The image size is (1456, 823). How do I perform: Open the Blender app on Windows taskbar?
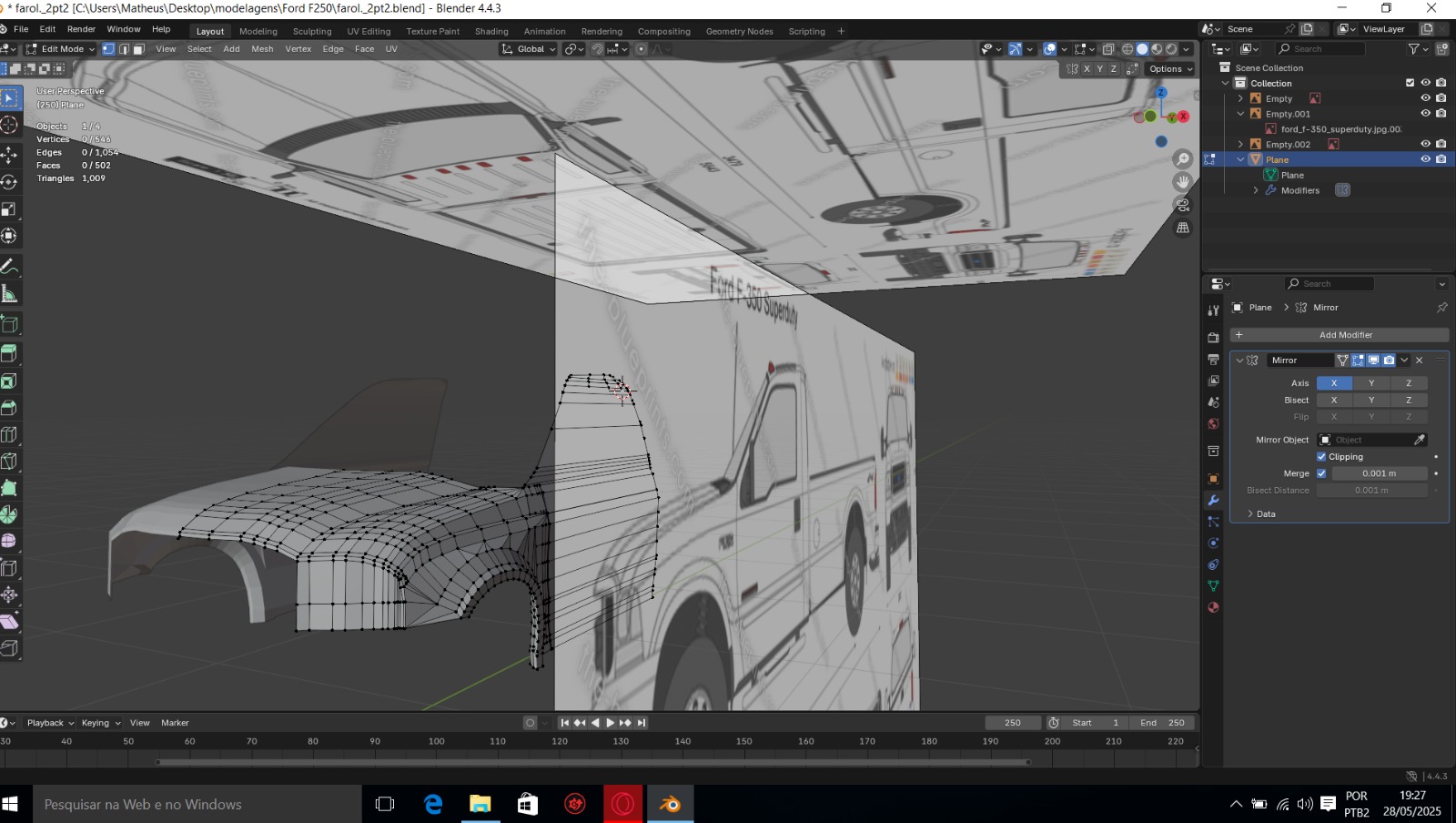point(670,804)
